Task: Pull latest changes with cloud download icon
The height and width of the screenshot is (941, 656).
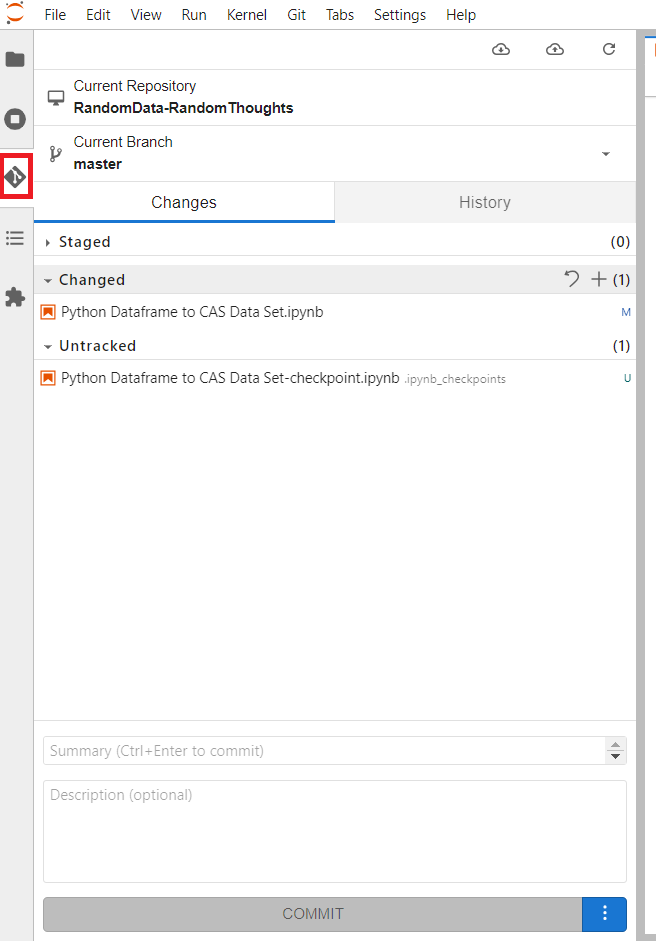Action: [501, 49]
